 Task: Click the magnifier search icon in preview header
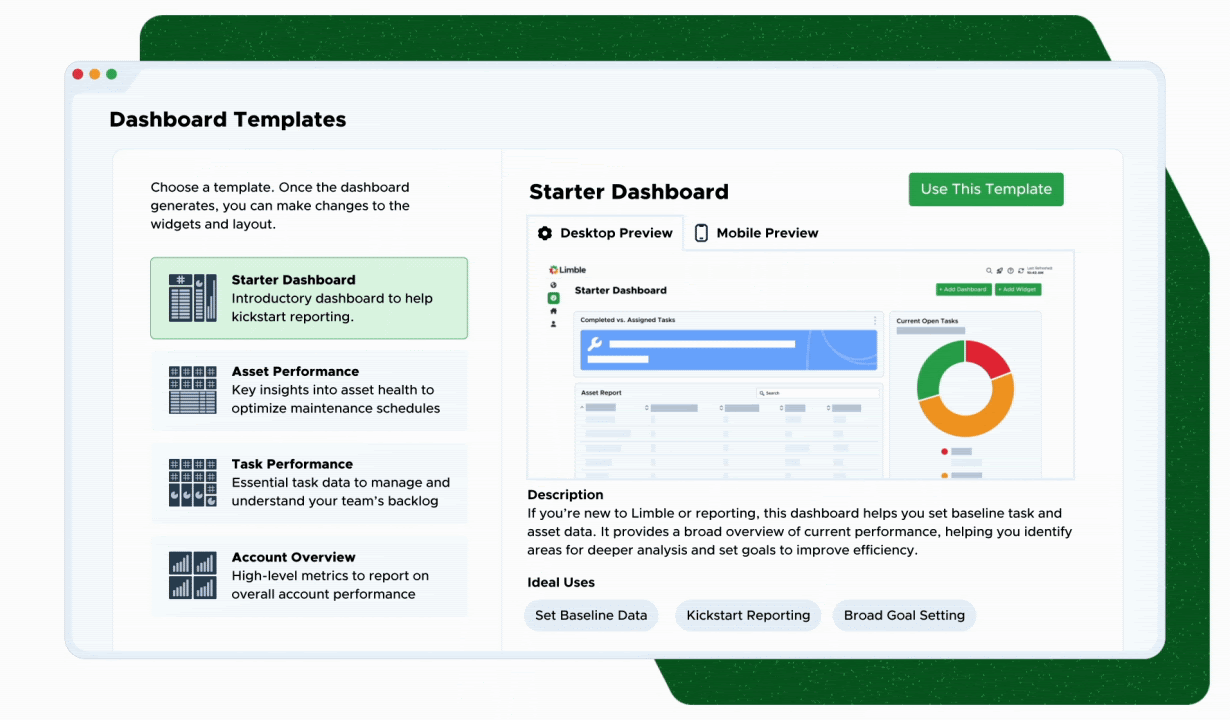[x=989, y=270]
